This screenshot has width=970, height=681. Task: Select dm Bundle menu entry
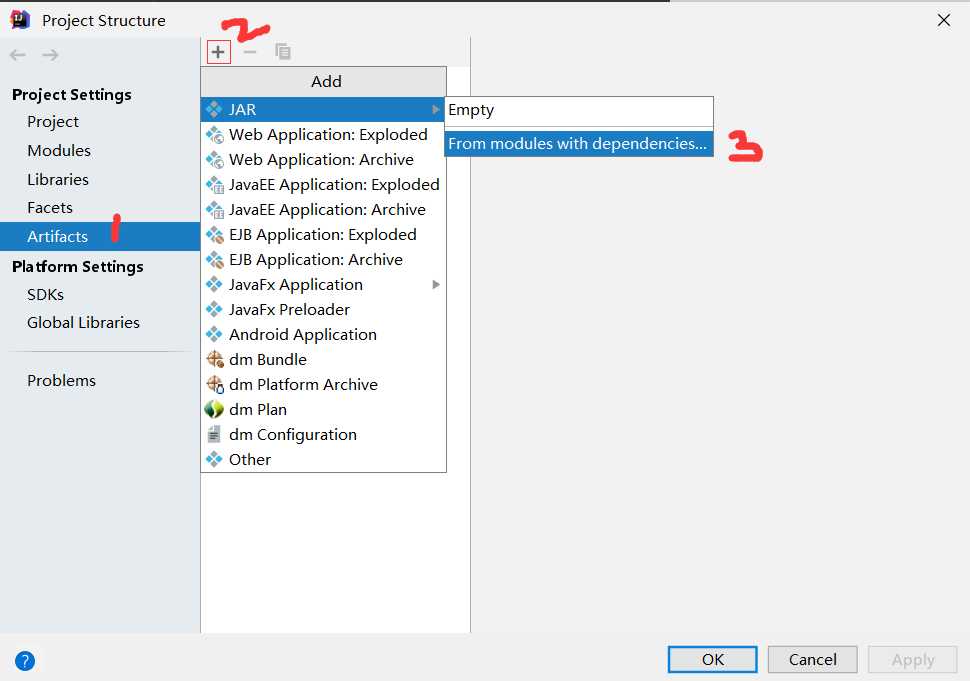(323, 359)
